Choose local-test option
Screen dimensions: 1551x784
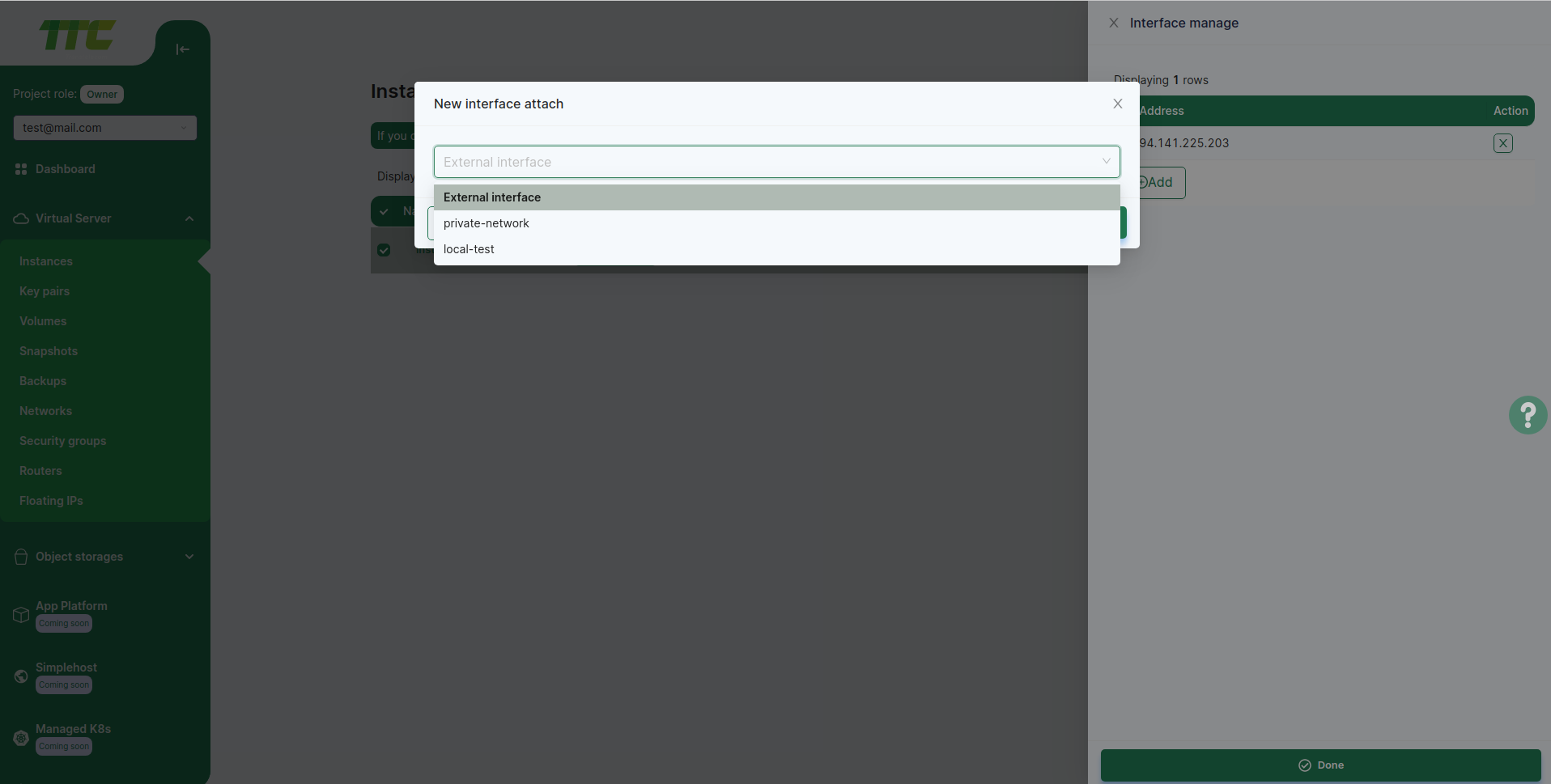pos(777,249)
